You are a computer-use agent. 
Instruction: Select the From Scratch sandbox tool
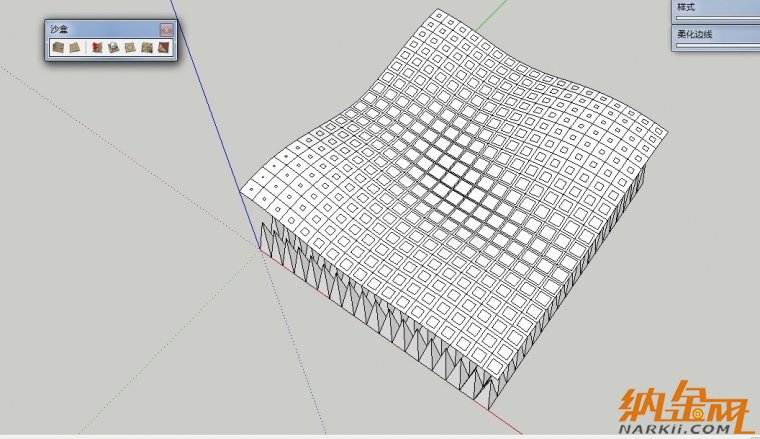pyautogui.click(x=74, y=47)
